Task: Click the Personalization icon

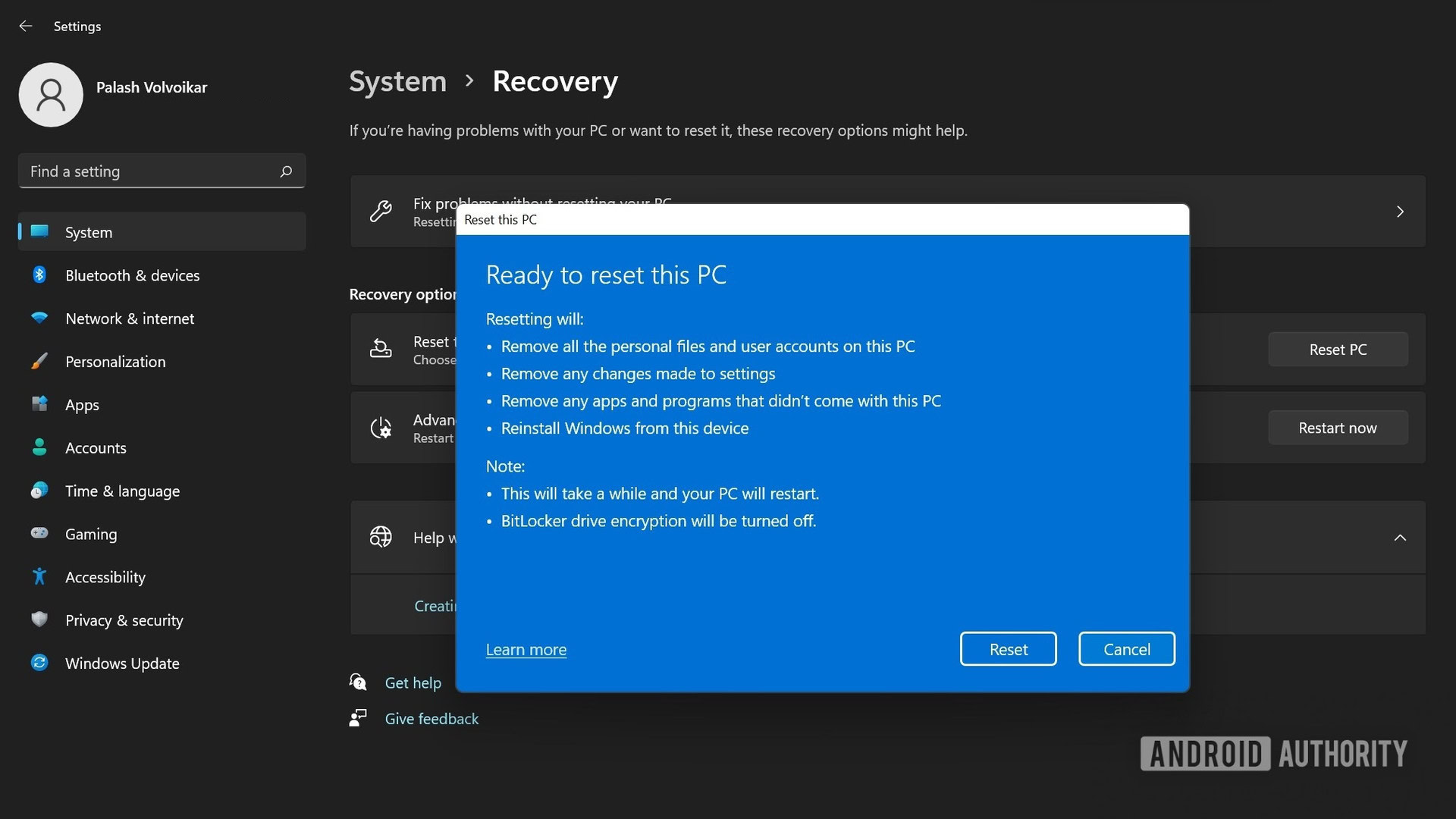Action: pyautogui.click(x=39, y=361)
